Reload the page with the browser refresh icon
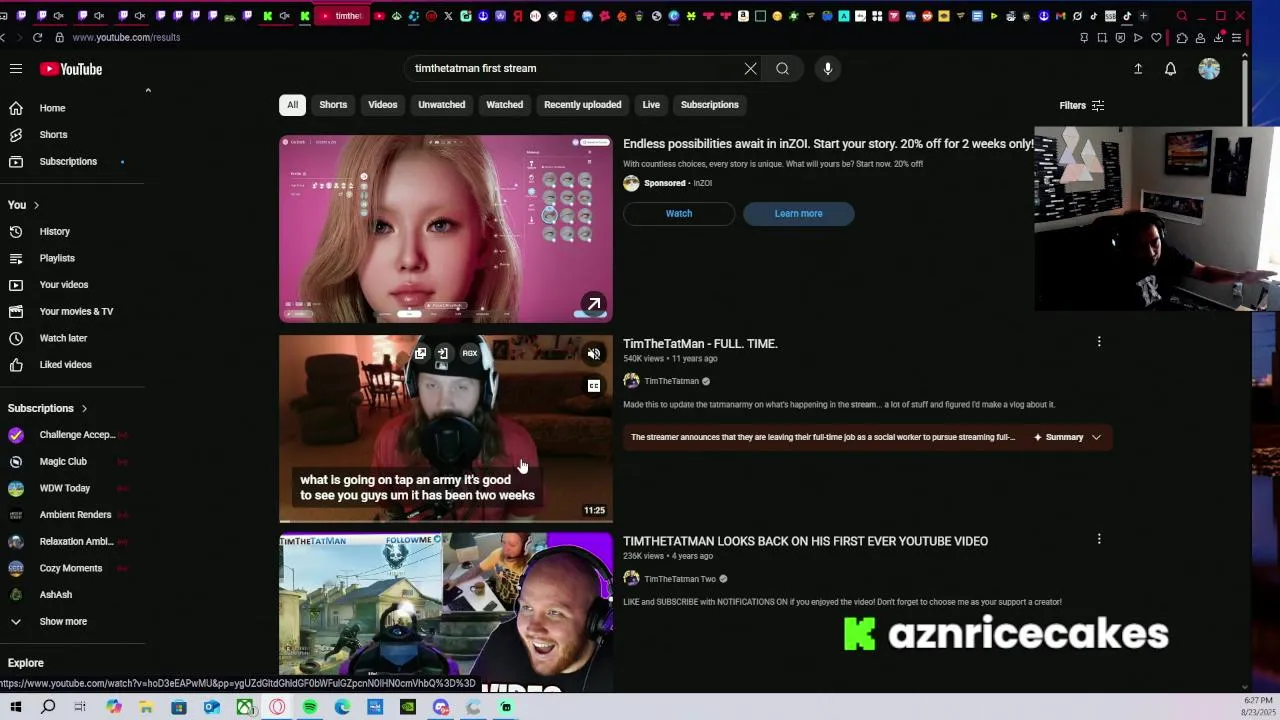This screenshot has height=720, width=1280. pos(37,37)
